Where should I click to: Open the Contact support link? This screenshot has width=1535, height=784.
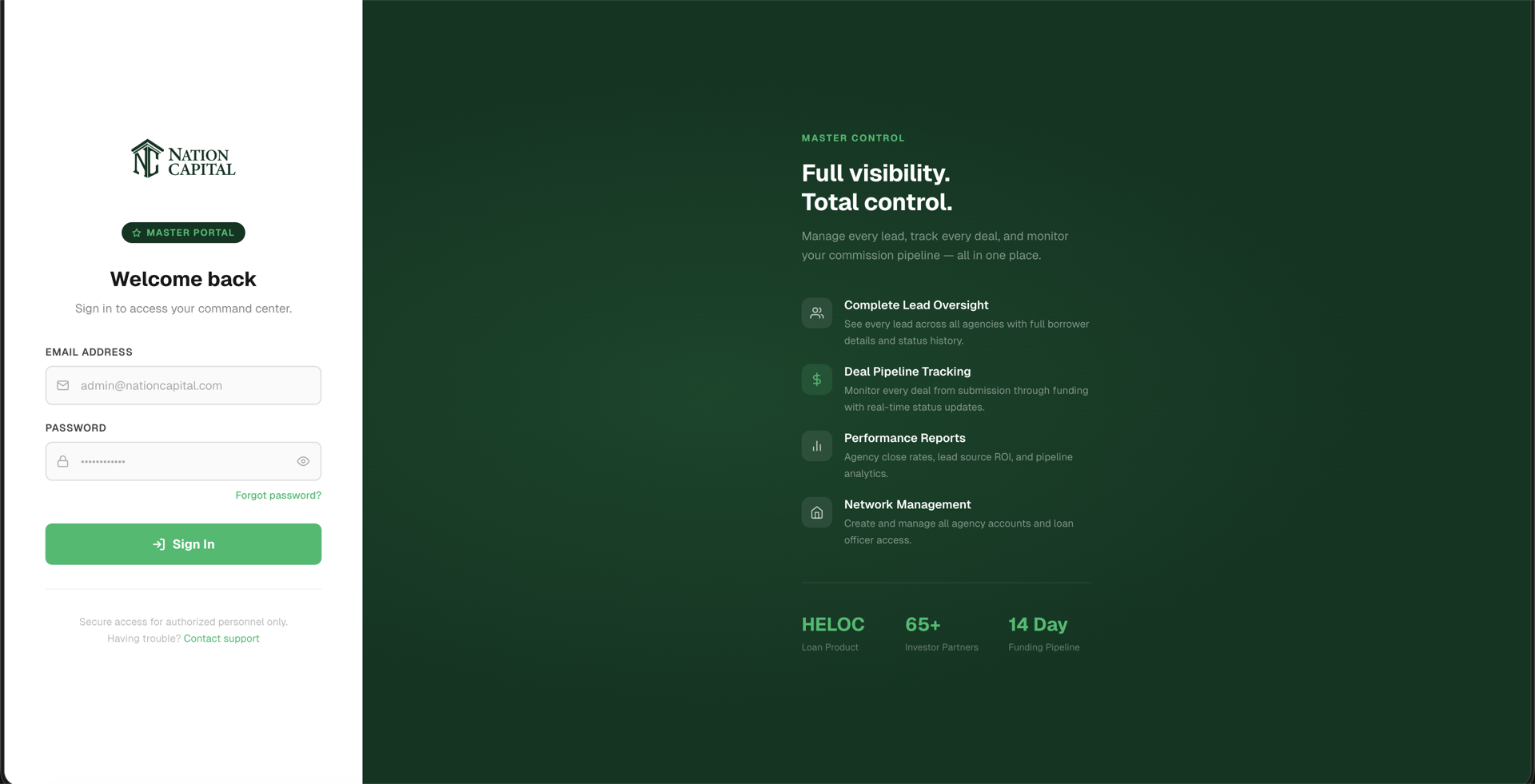(x=221, y=639)
